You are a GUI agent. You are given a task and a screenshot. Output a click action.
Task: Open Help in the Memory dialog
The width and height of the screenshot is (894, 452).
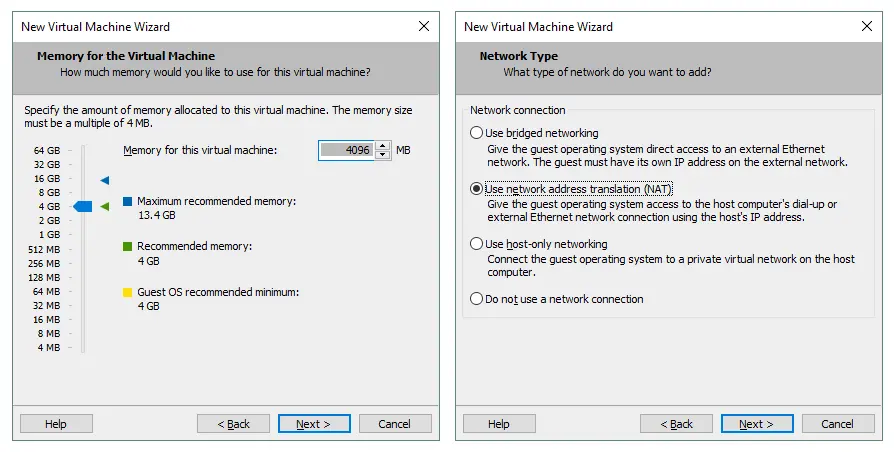[x=56, y=424]
